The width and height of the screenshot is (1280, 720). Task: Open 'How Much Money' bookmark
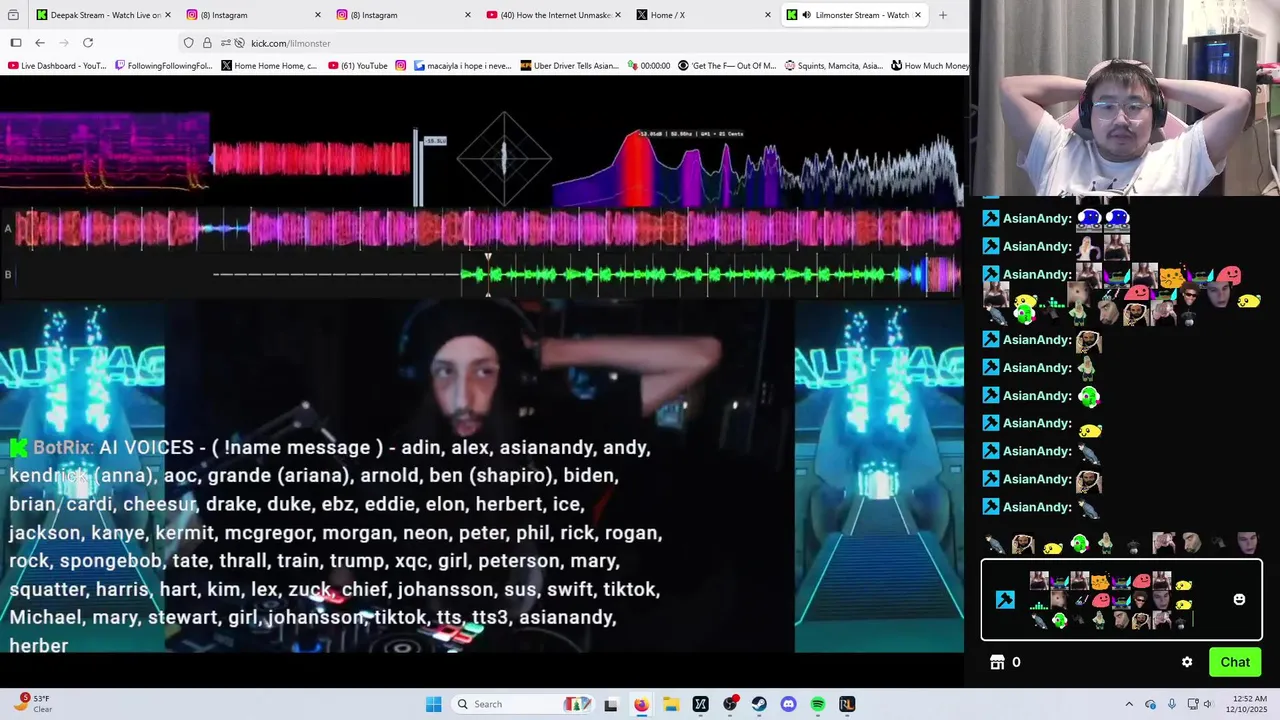click(931, 66)
